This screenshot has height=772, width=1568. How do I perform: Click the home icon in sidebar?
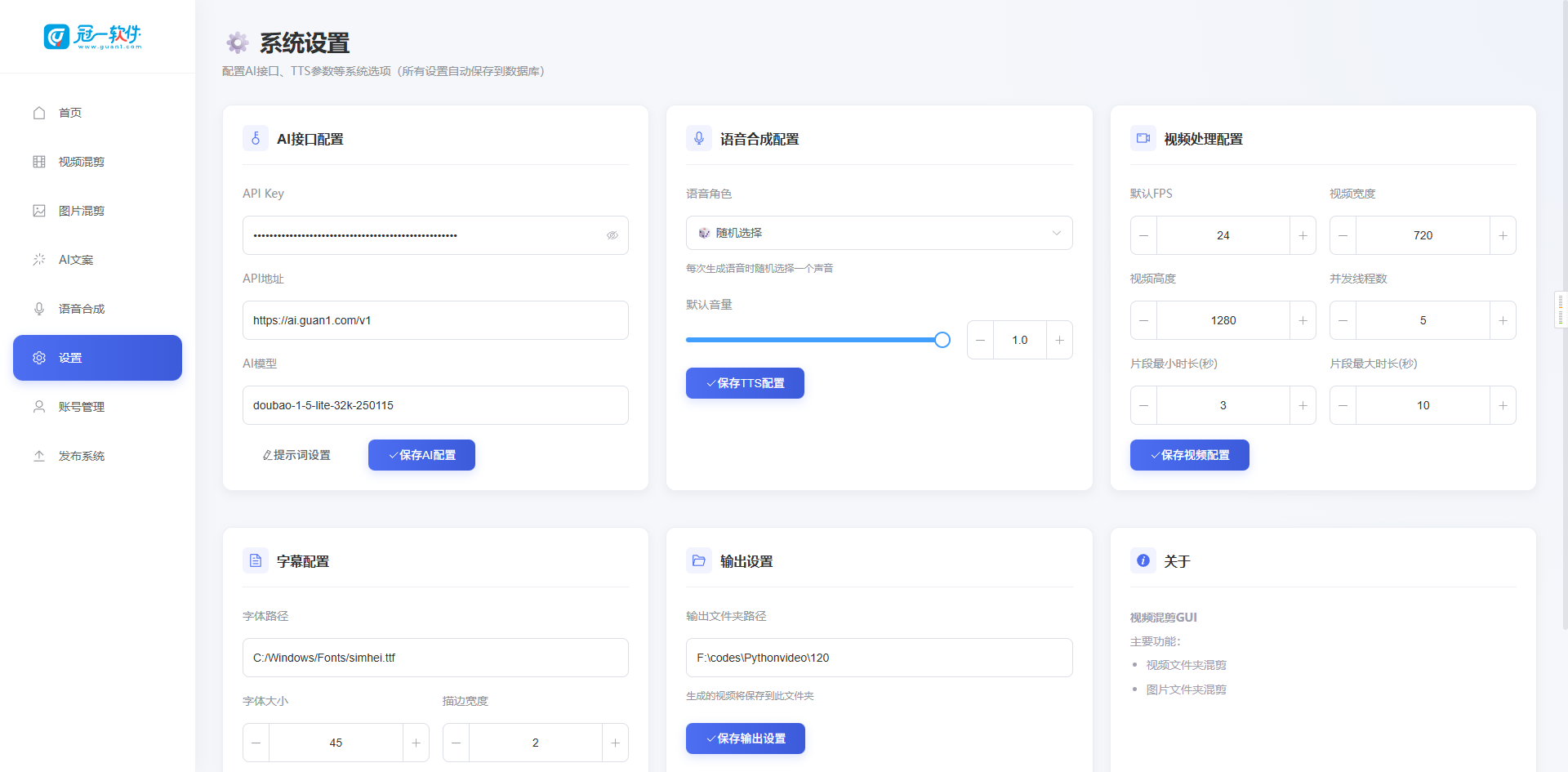(39, 113)
